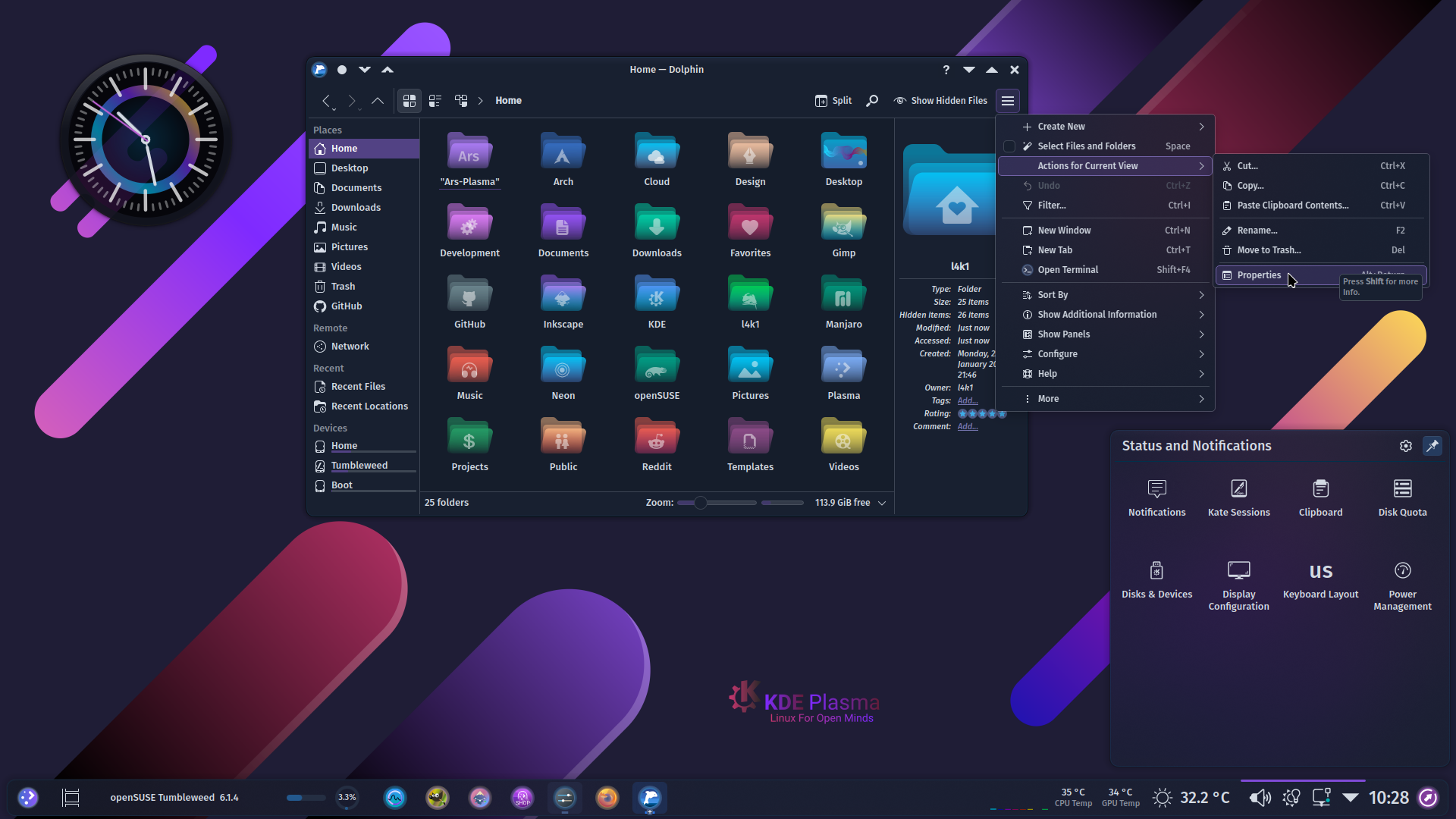This screenshot has height=819, width=1456.
Task: Expand the Sort By submenu
Action: 1106,295
